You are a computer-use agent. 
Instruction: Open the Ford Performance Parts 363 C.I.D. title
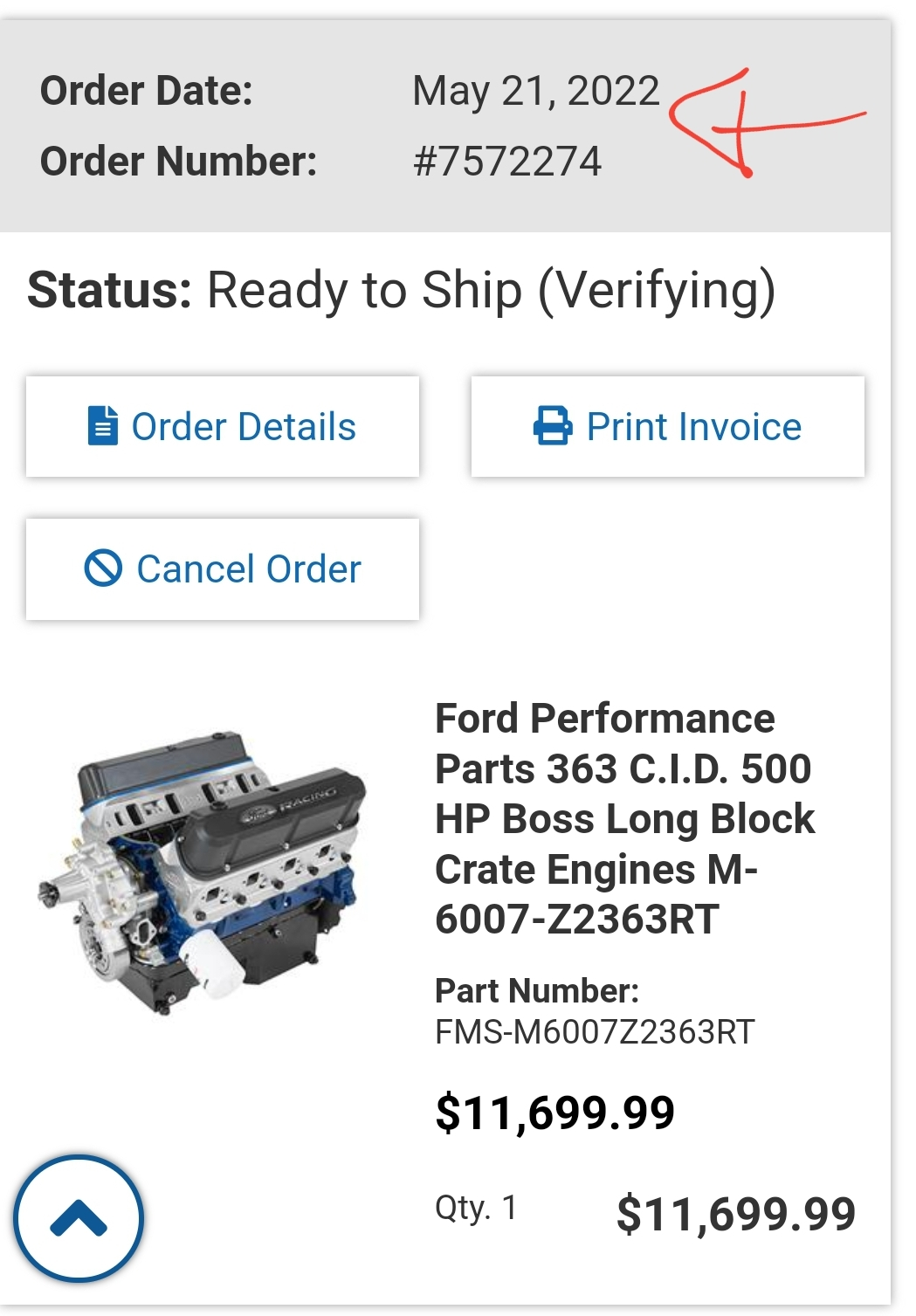tap(625, 819)
